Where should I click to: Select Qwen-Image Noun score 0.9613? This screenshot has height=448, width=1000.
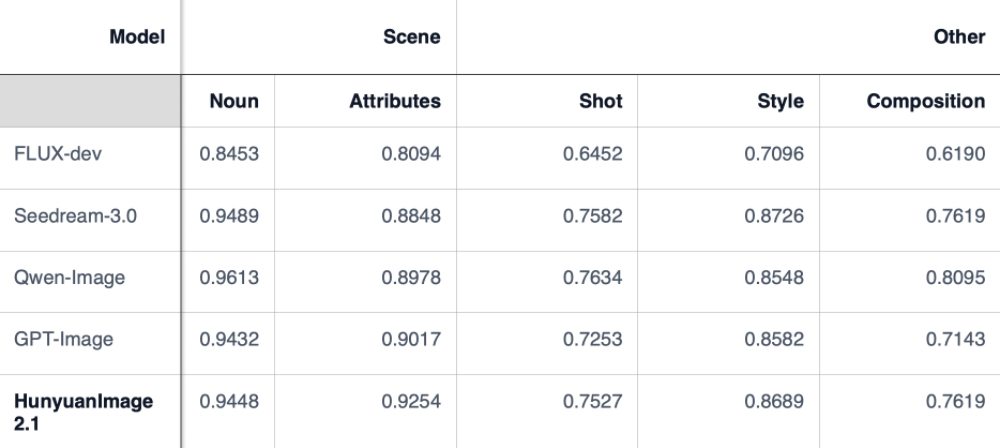229,278
